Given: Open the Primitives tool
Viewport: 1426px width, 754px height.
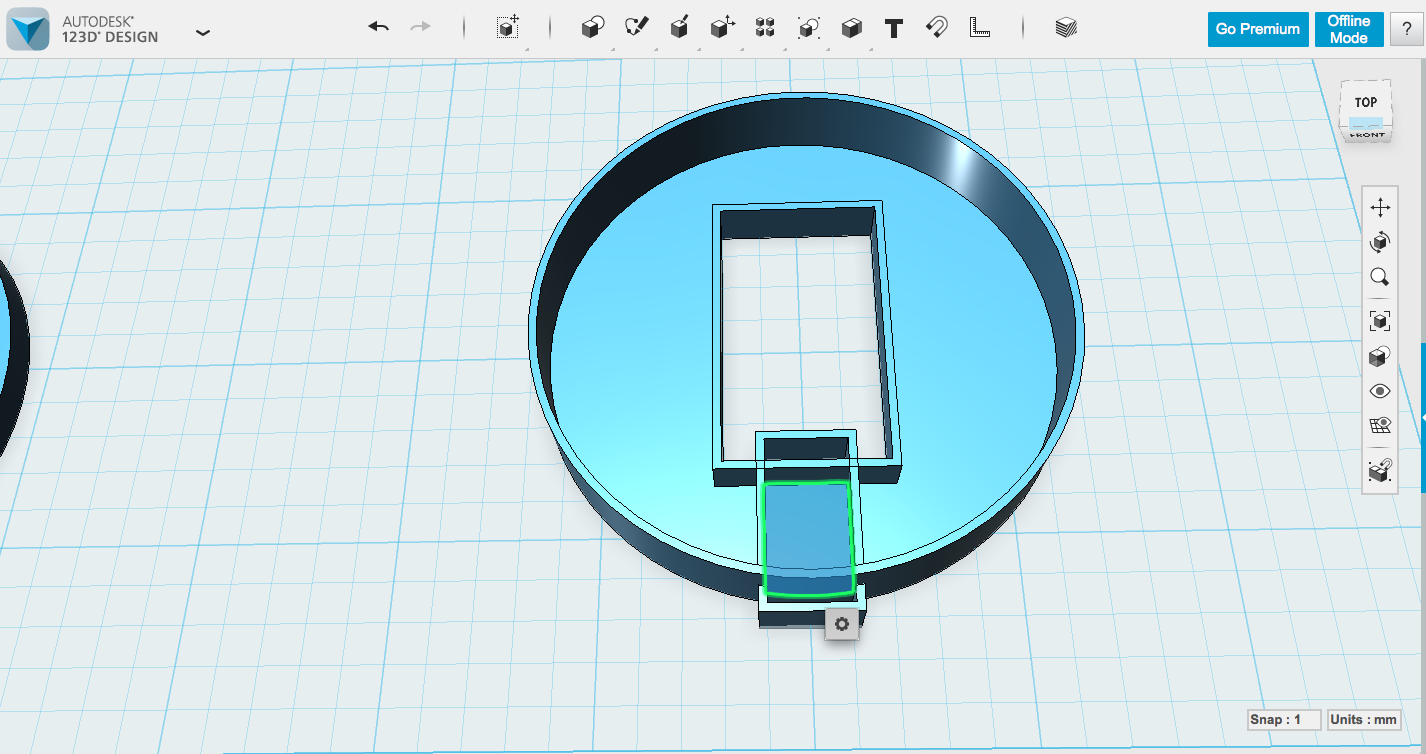Looking at the screenshot, I should [x=592, y=28].
